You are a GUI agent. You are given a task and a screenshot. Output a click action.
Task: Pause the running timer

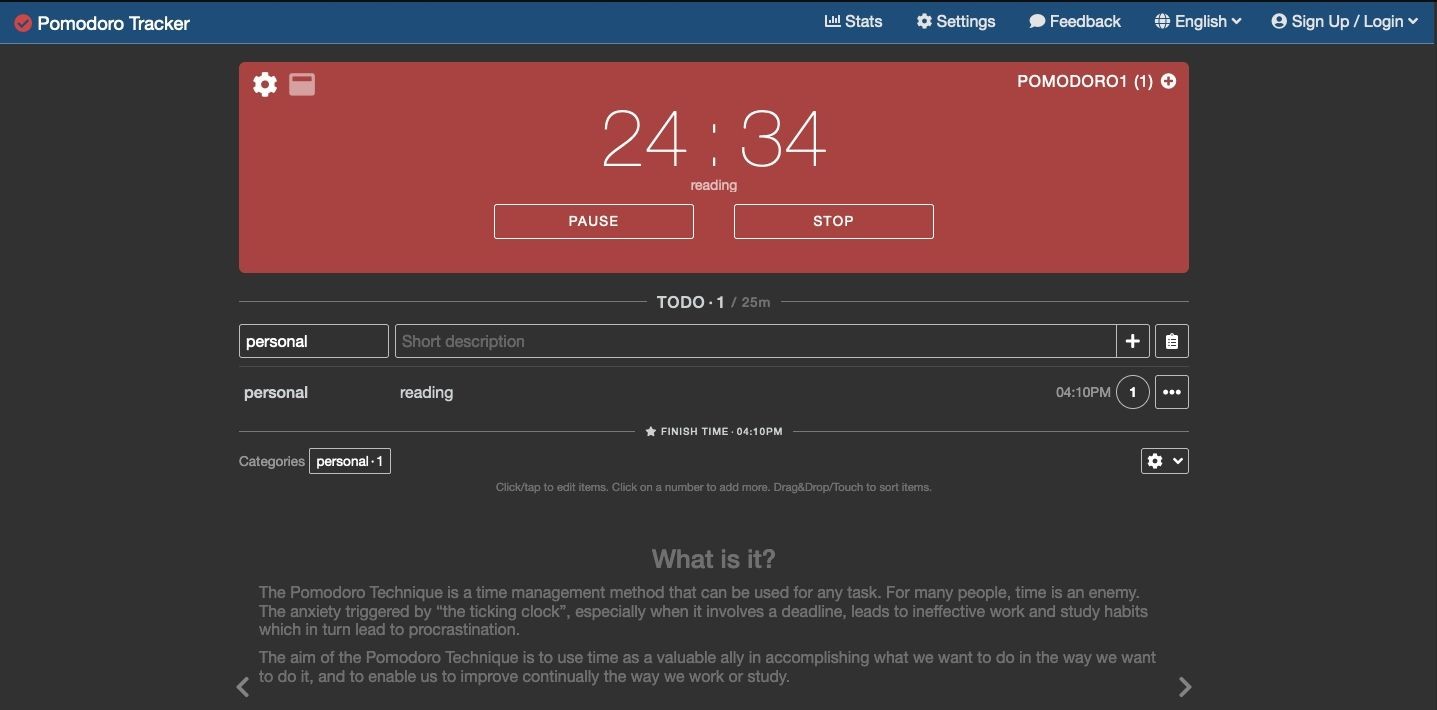coord(594,221)
